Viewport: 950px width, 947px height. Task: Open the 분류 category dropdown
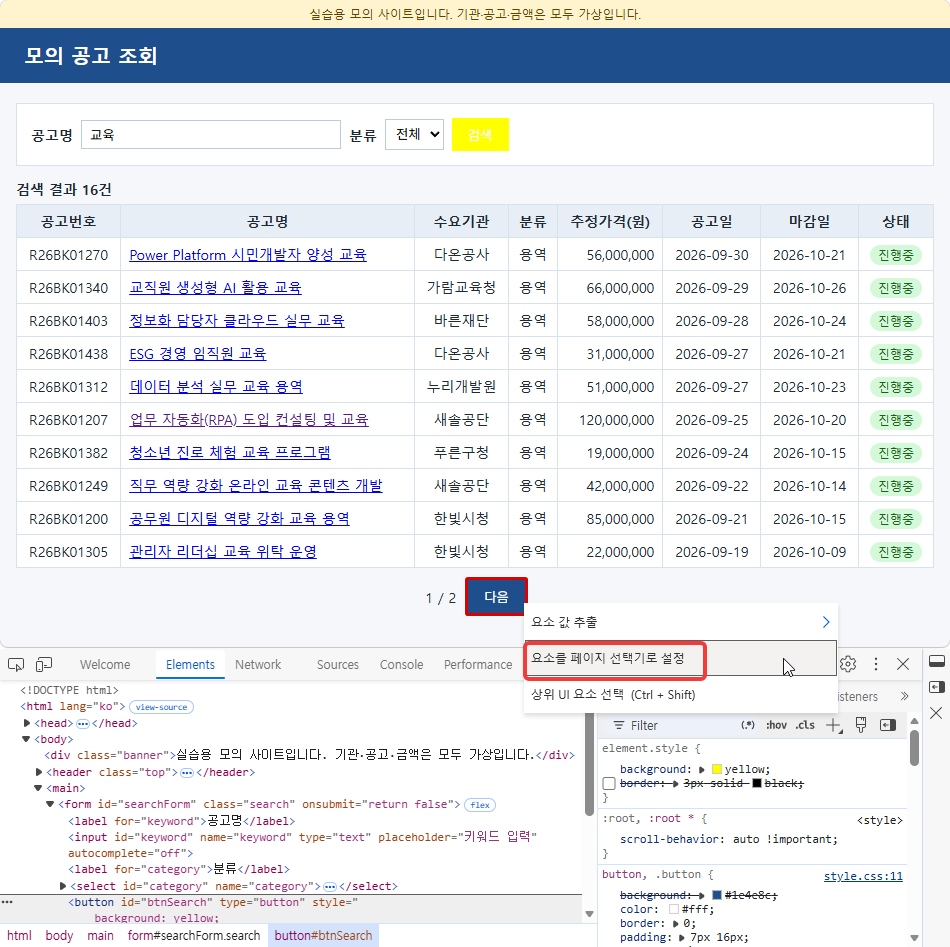(x=414, y=135)
